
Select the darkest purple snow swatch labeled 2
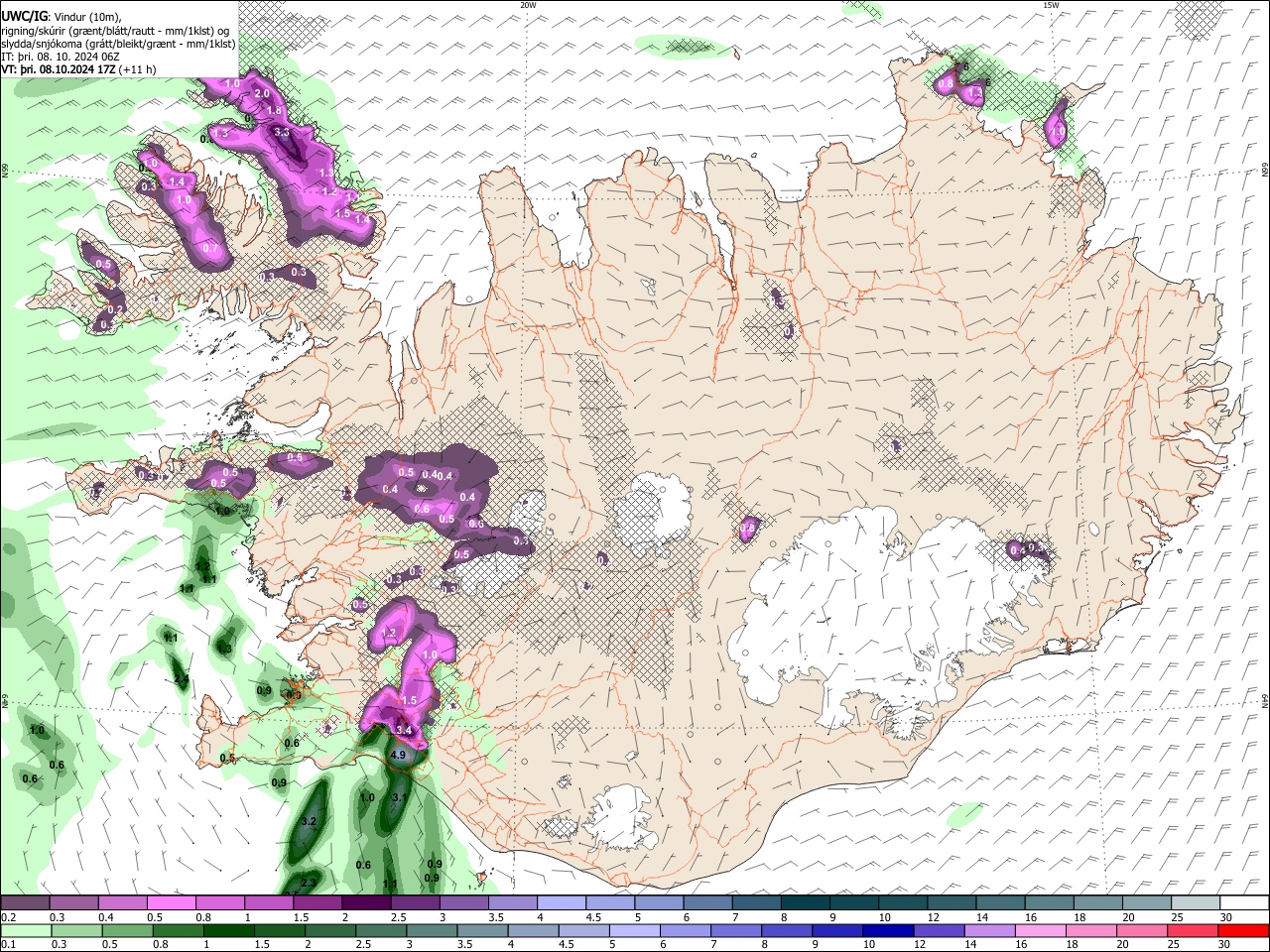(x=365, y=903)
